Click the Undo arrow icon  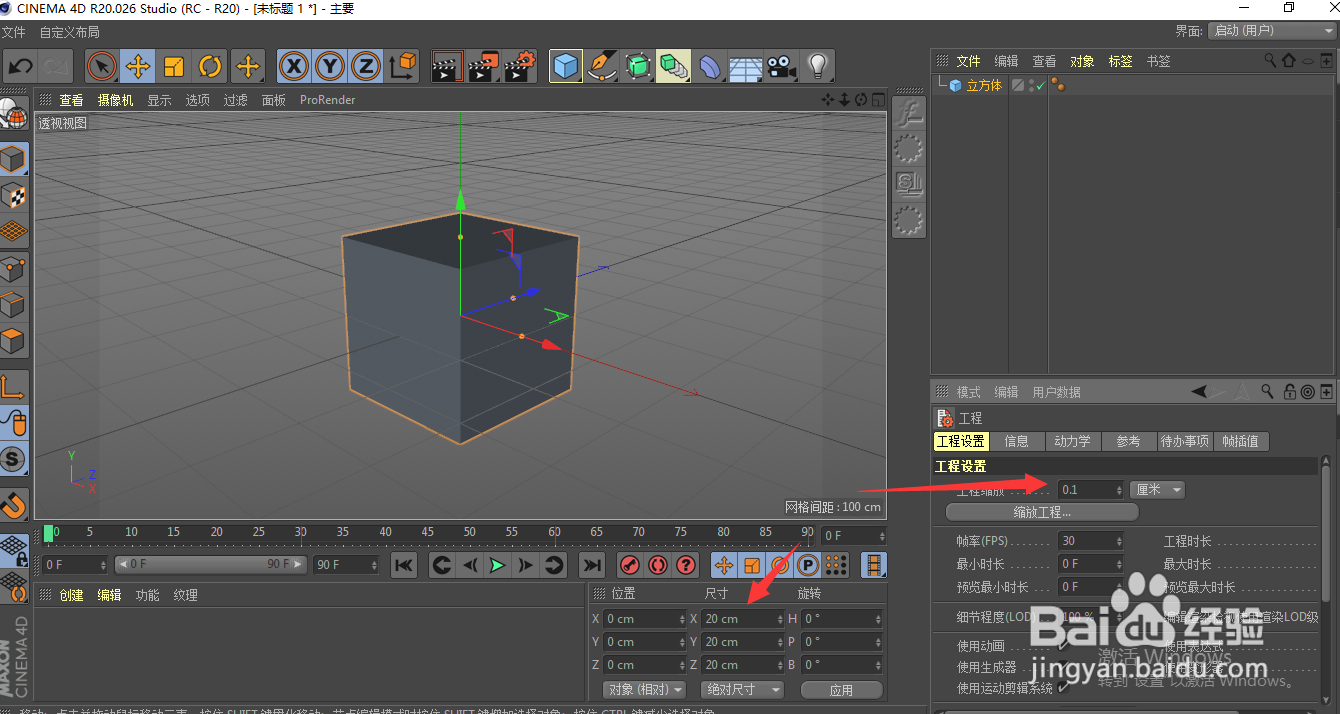coord(20,66)
